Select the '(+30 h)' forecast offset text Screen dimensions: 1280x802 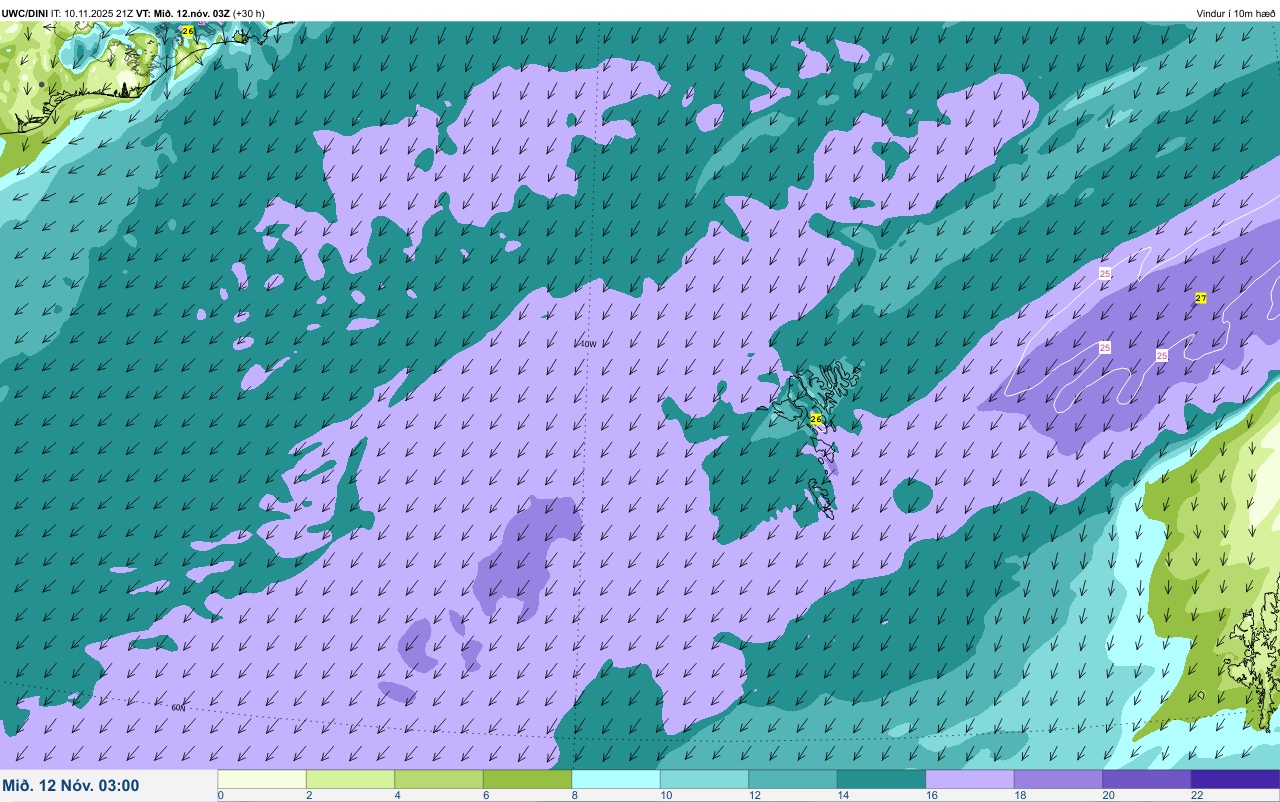coord(249,13)
